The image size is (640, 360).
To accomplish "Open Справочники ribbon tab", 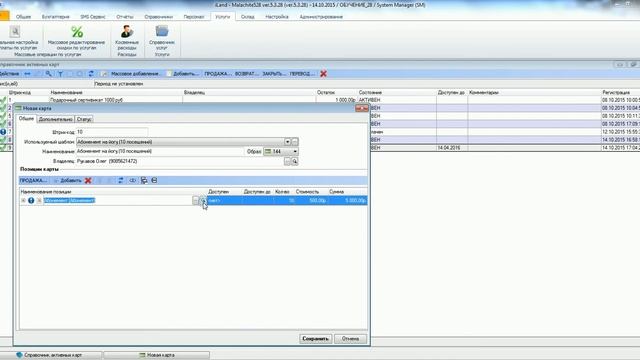I will pyautogui.click(x=158, y=17).
